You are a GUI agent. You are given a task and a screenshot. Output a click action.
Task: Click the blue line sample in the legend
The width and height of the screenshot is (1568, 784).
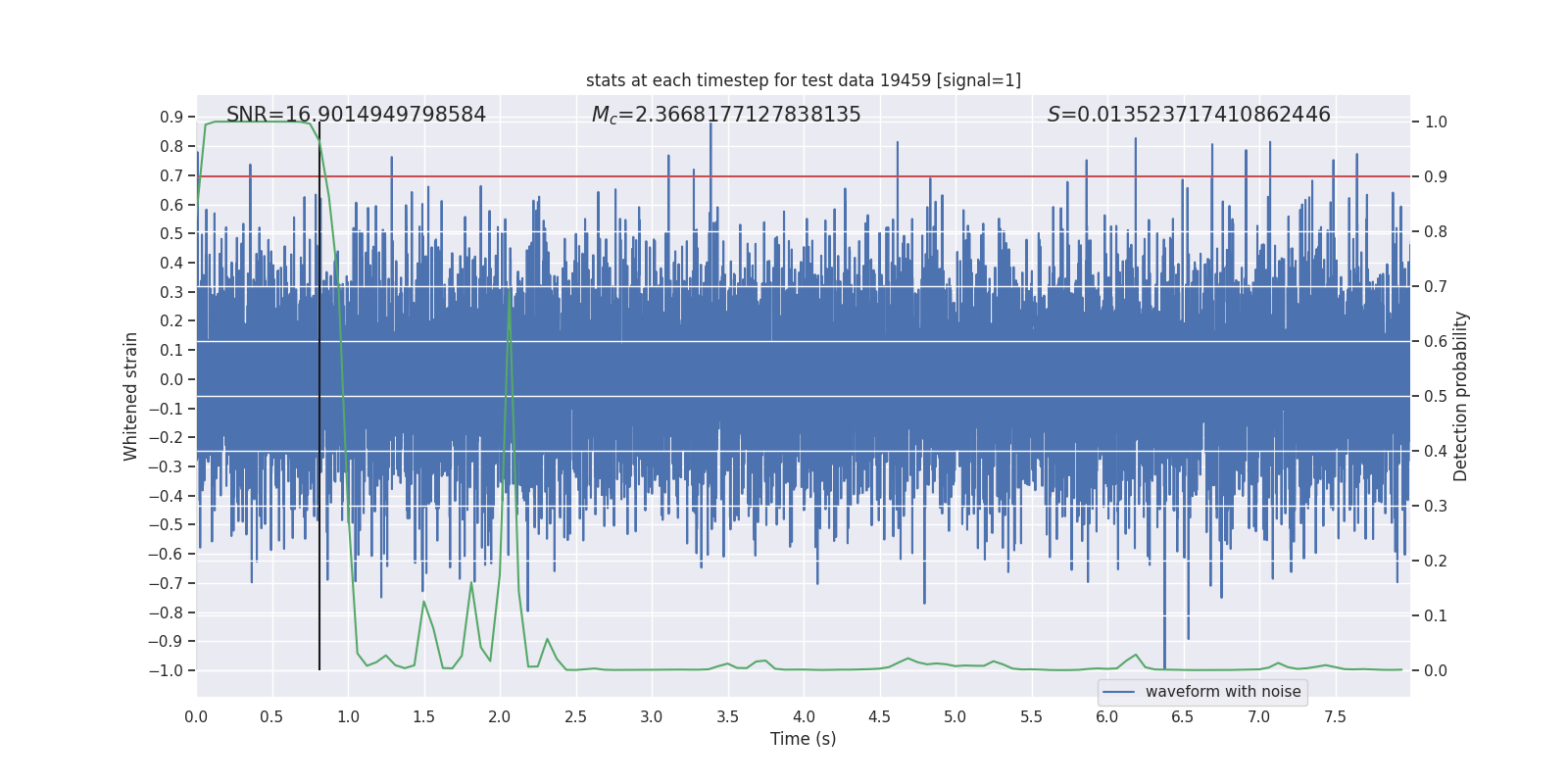[1119, 692]
